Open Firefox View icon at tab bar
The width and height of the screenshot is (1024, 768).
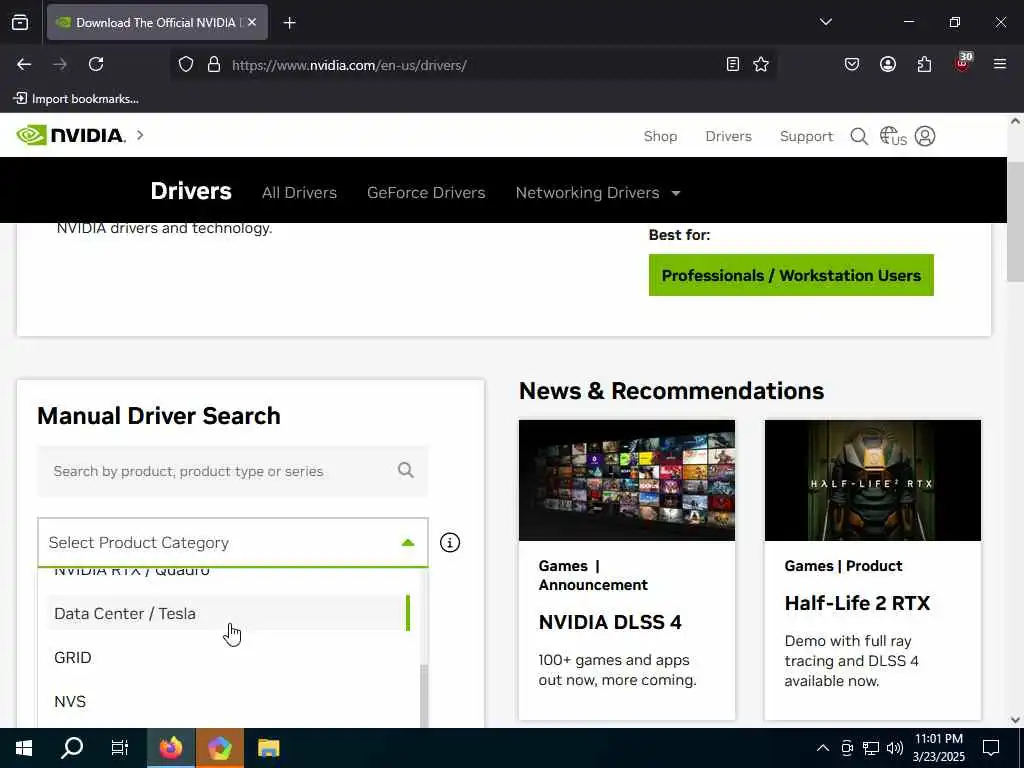tap(20, 23)
